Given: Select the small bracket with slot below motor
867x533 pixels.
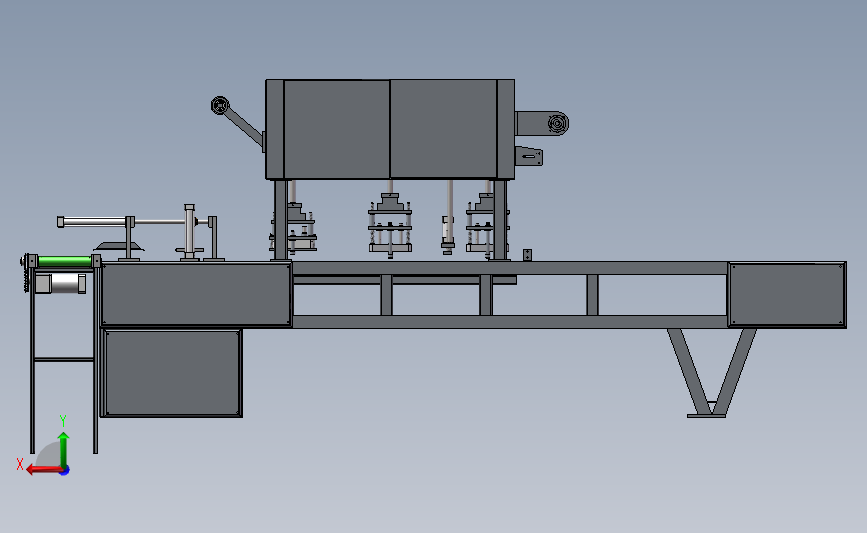Looking at the screenshot, I should click(x=529, y=156).
